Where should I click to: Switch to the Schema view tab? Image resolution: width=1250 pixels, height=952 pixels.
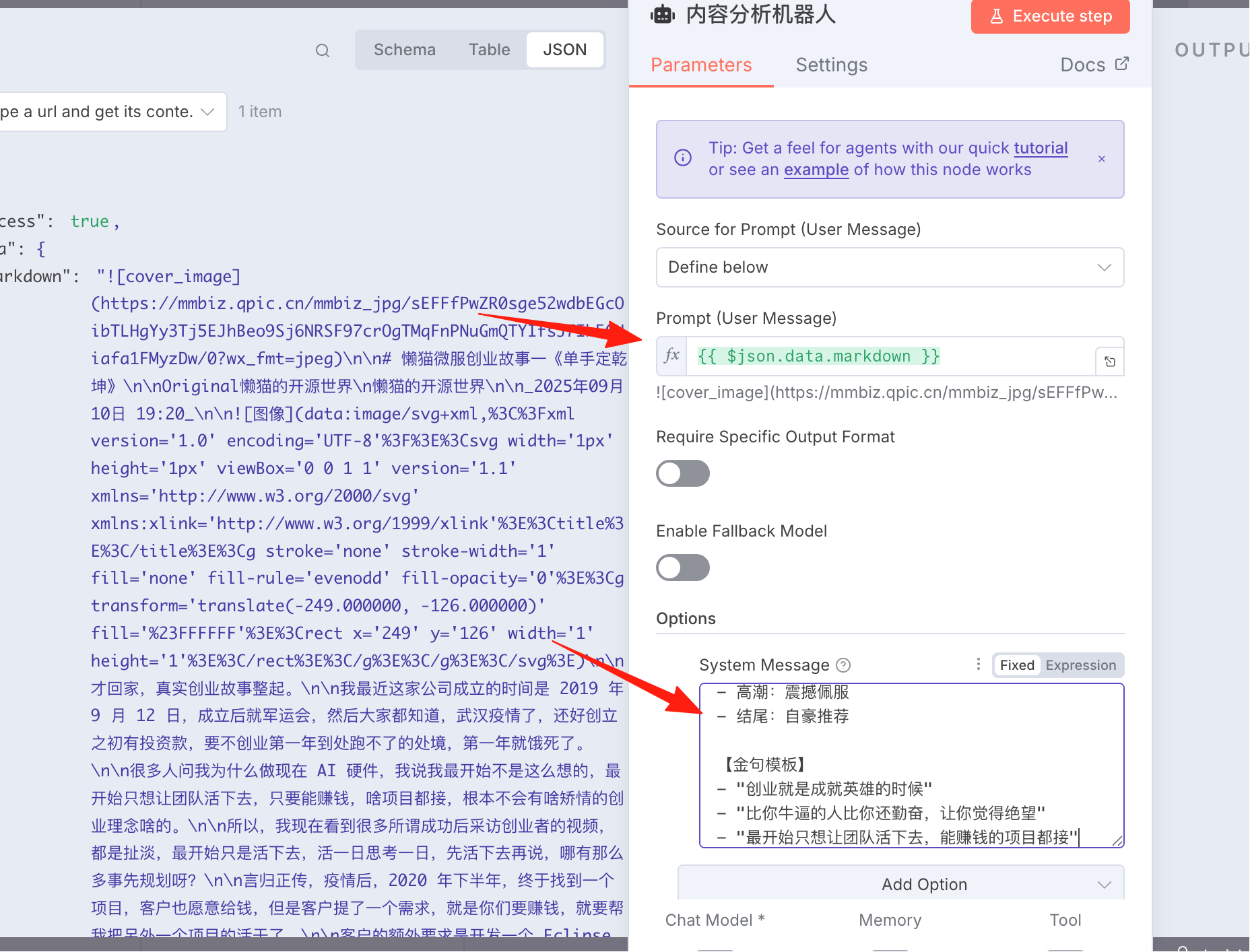coord(405,50)
